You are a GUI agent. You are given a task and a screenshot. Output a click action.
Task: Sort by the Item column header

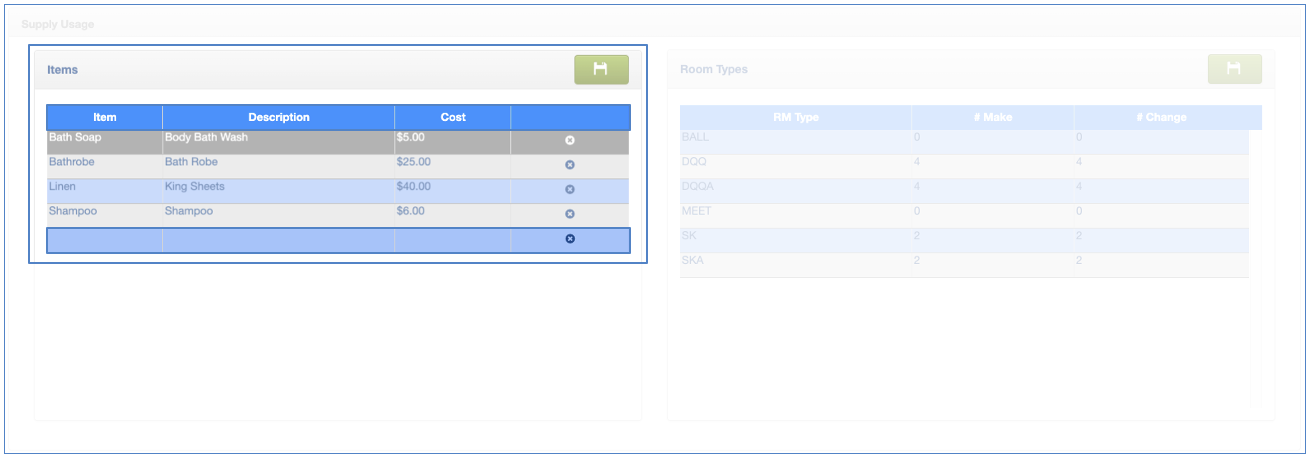click(x=105, y=117)
